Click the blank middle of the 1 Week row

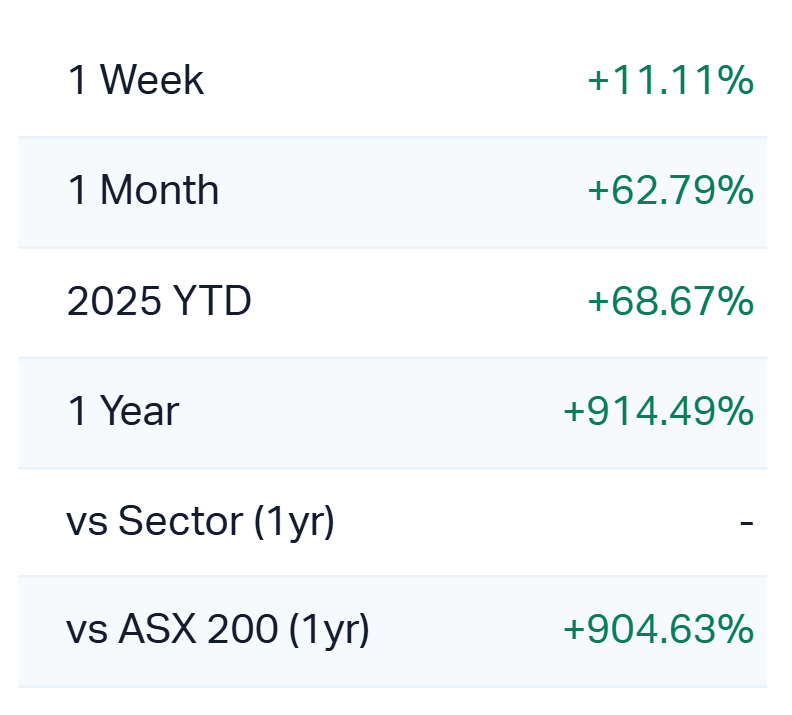click(x=400, y=80)
